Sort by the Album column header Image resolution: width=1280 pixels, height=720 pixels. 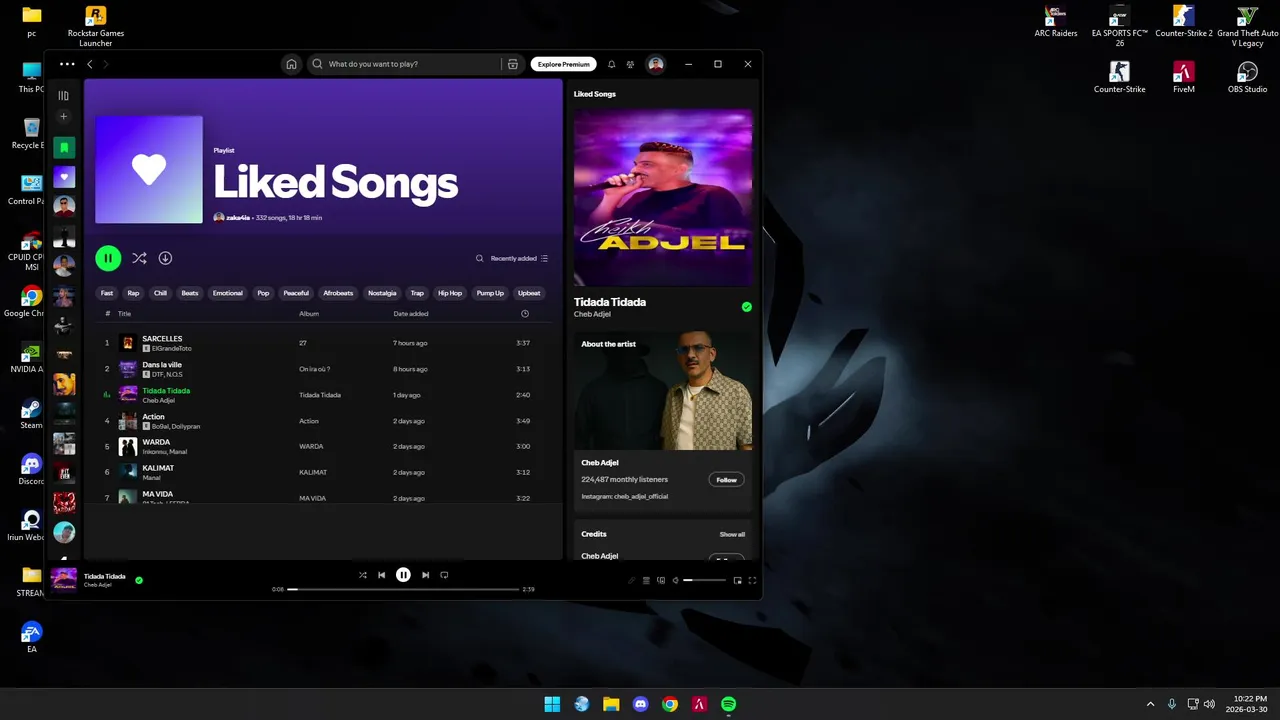coord(309,314)
